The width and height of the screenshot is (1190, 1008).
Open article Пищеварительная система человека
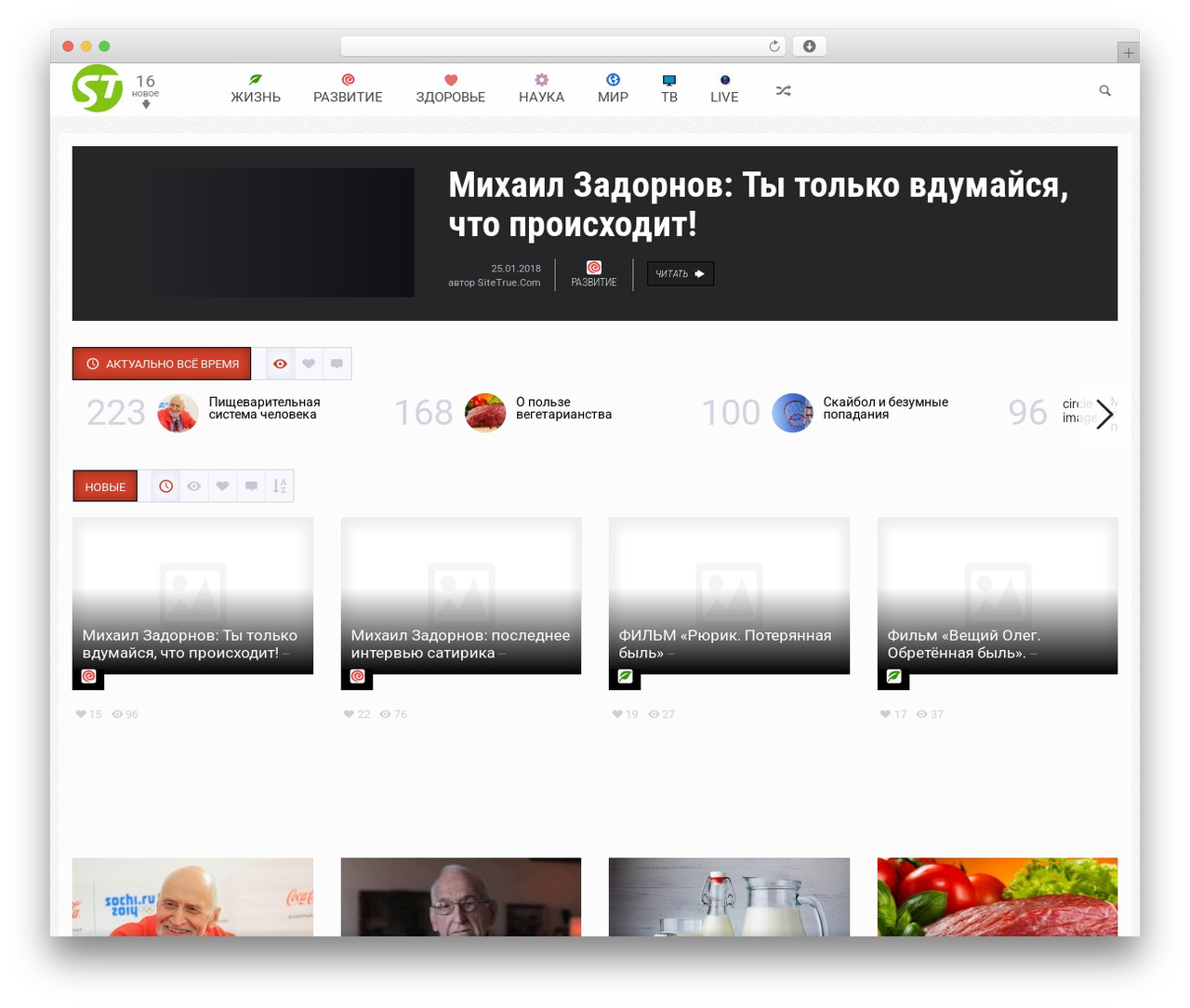click(264, 408)
